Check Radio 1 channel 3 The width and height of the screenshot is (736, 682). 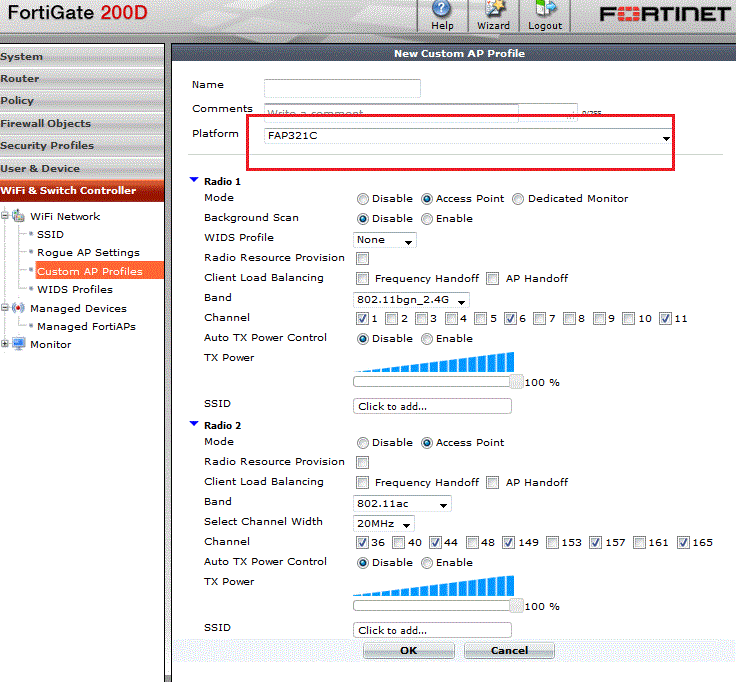(422, 319)
